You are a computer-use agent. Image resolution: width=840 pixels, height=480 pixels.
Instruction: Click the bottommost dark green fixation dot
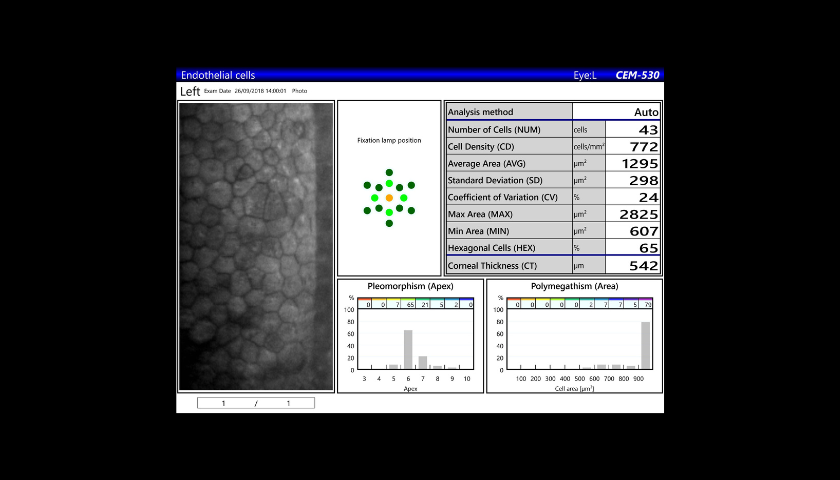389,223
